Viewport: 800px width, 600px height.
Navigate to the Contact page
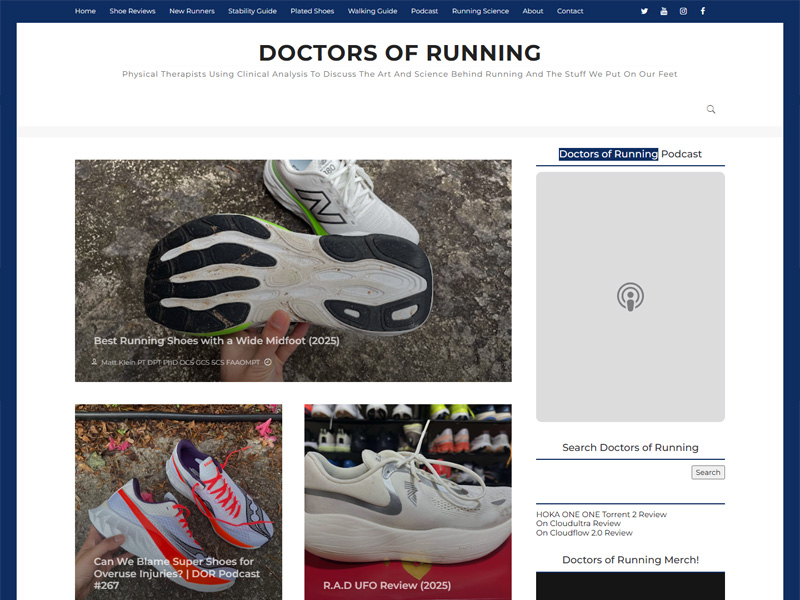pyautogui.click(x=570, y=11)
